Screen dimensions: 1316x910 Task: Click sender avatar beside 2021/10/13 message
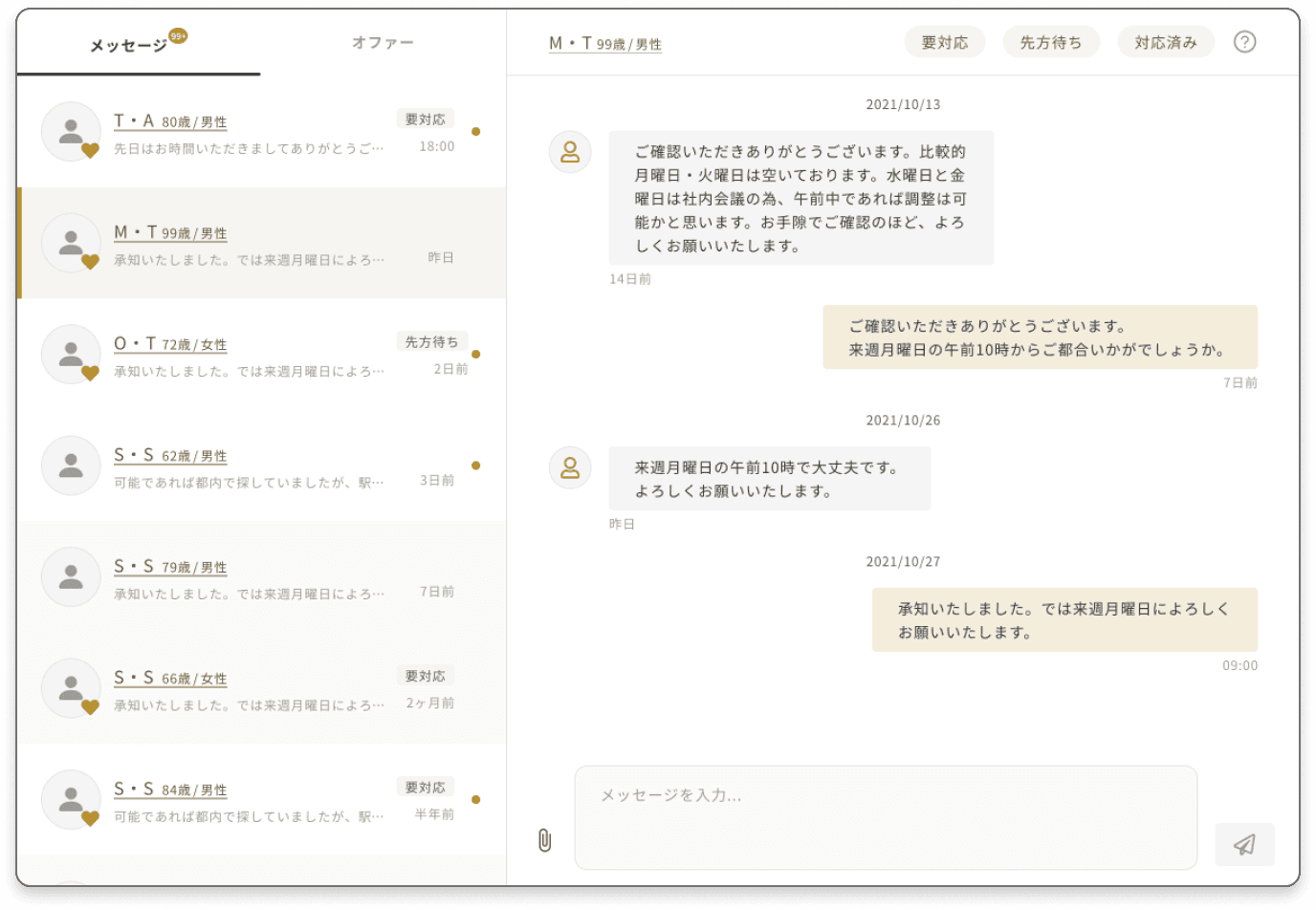point(570,152)
